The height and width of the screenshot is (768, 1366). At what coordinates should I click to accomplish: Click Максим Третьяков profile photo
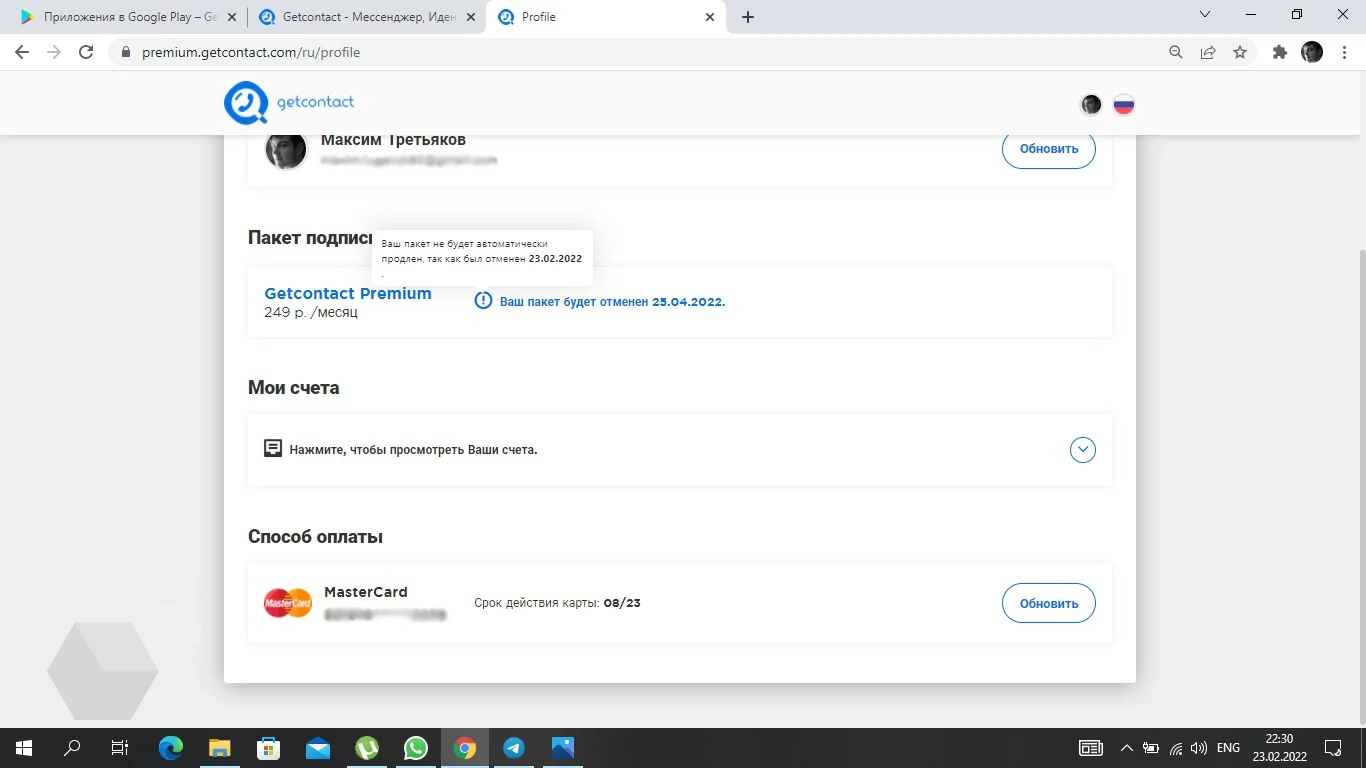click(286, 149)
